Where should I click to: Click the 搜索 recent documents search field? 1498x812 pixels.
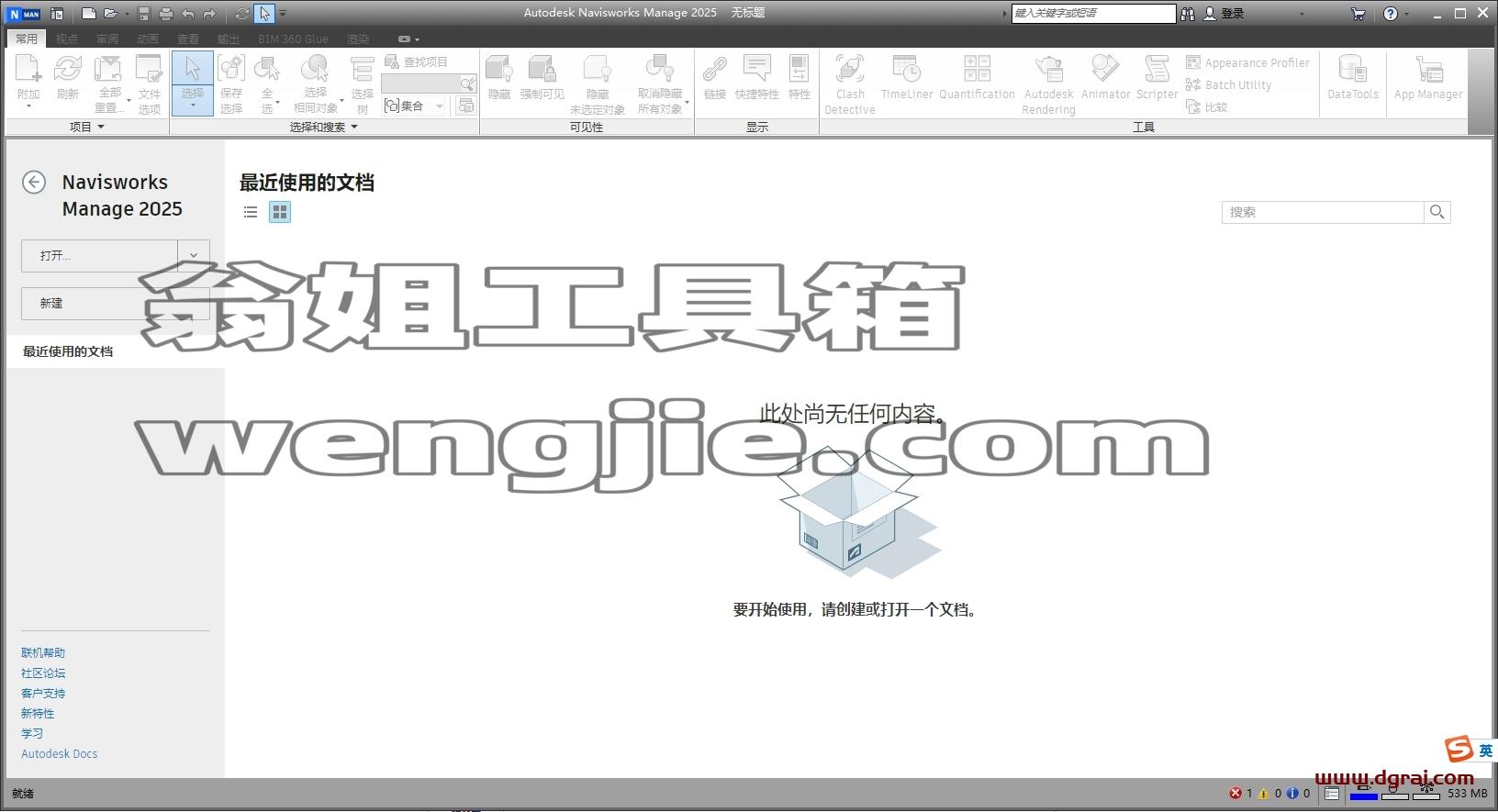pos(1323,212)
